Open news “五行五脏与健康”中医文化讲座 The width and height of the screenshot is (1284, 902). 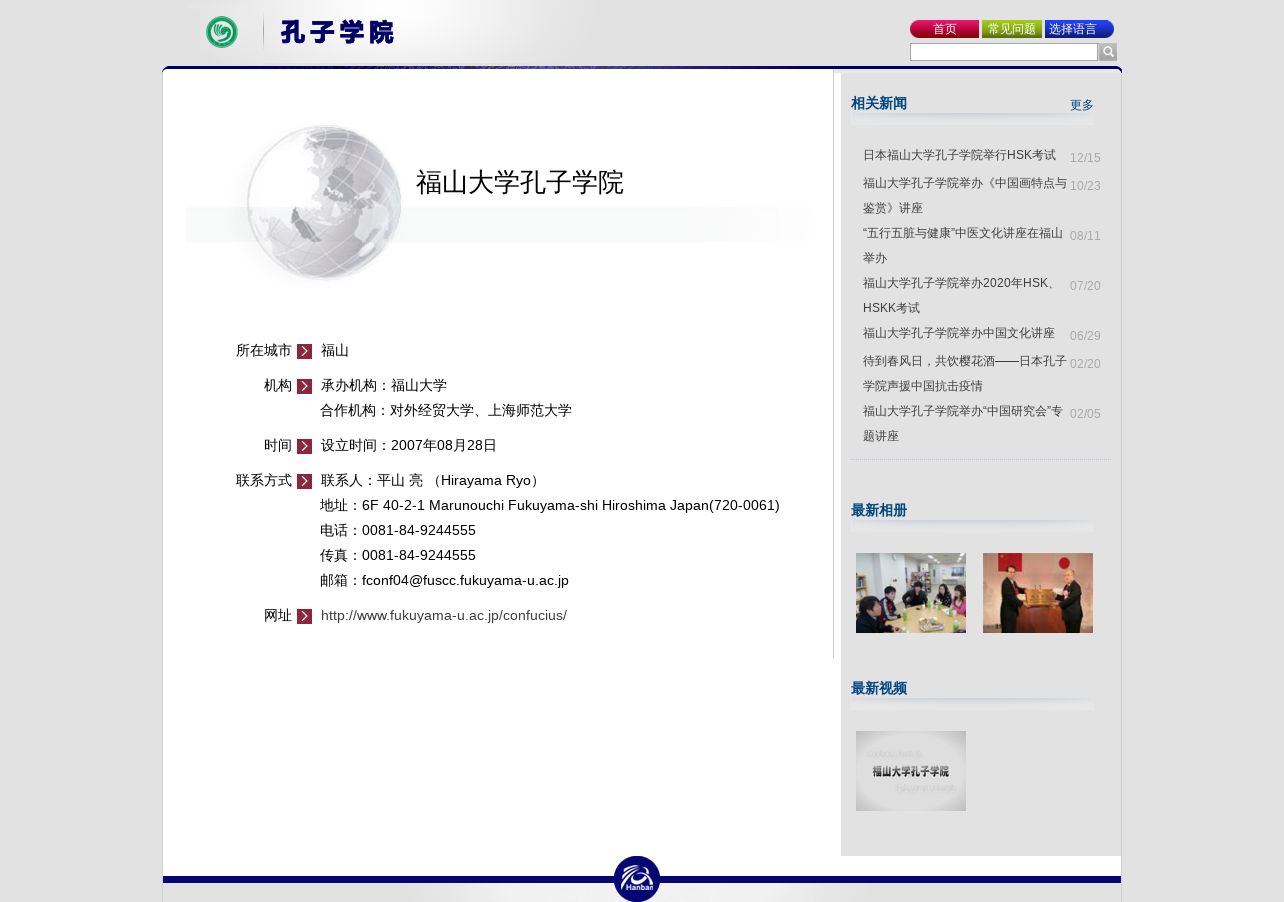963,246
